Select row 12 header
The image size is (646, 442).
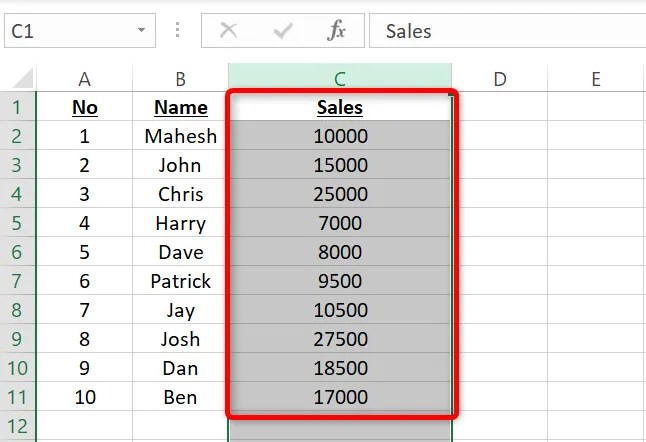17,426
